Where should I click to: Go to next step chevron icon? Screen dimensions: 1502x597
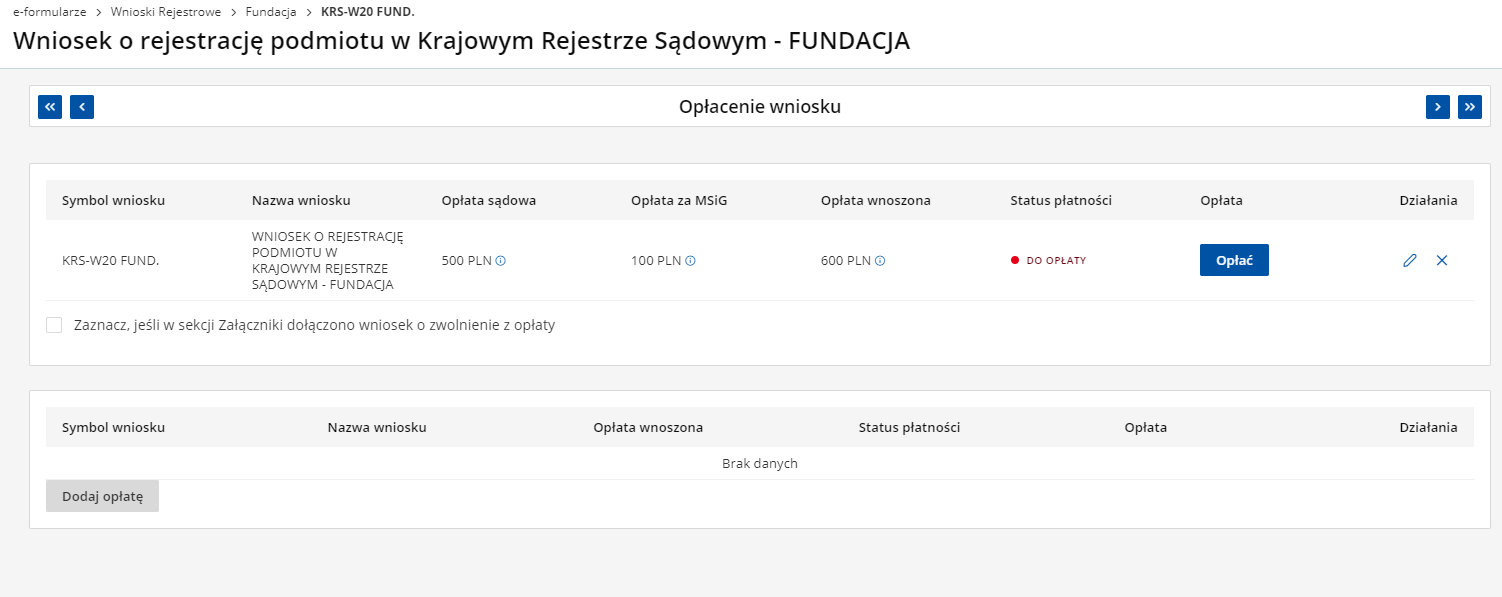1437,107
